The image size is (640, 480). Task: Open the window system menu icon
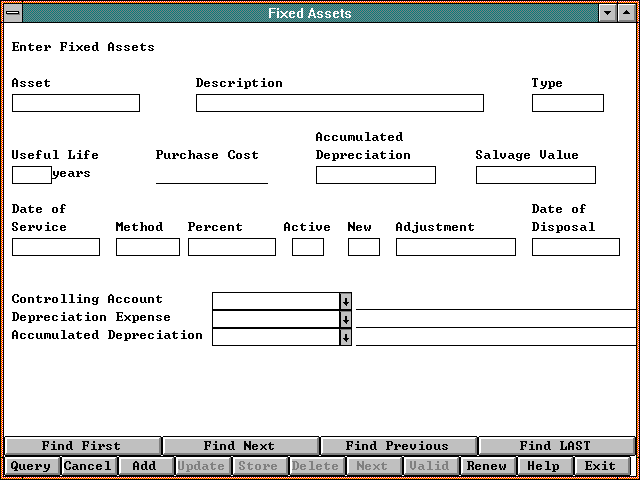13,13
